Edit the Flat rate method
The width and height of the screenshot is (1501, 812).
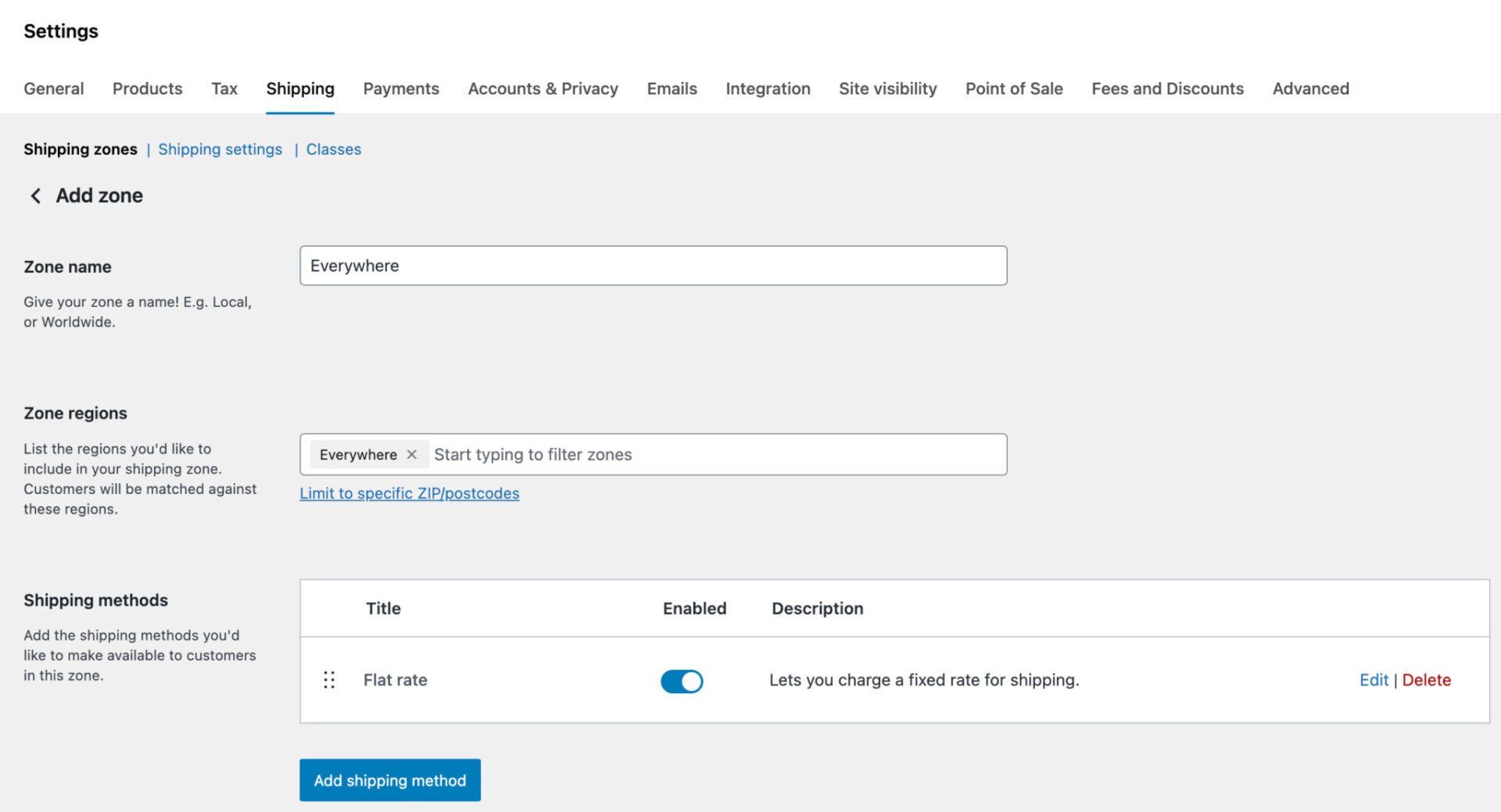click(x=1374, y=680)
